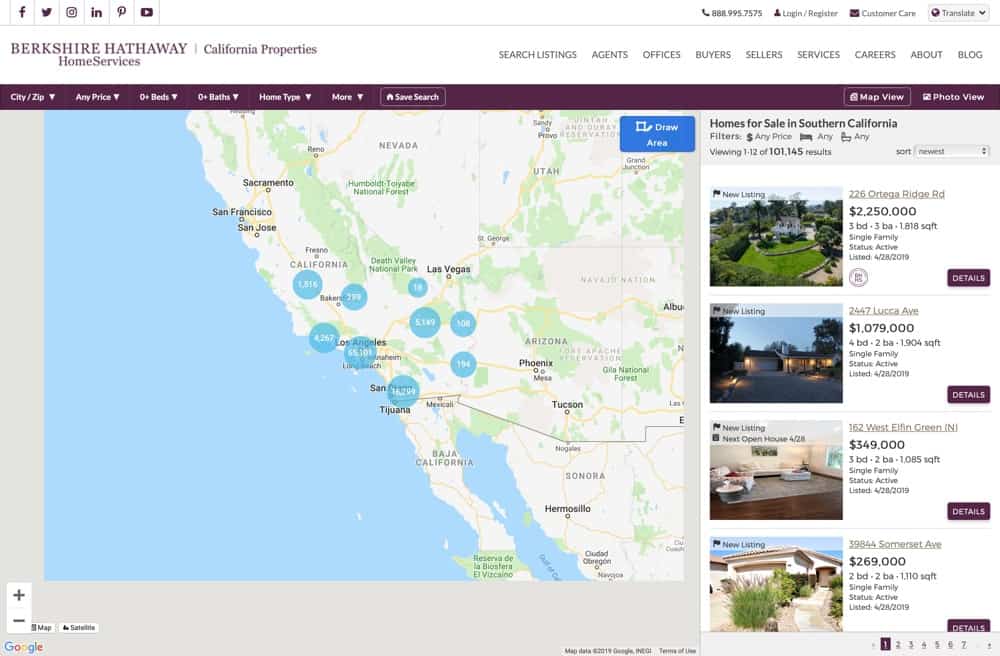Open the CAREERS menu item

click(x=875, y=55)
